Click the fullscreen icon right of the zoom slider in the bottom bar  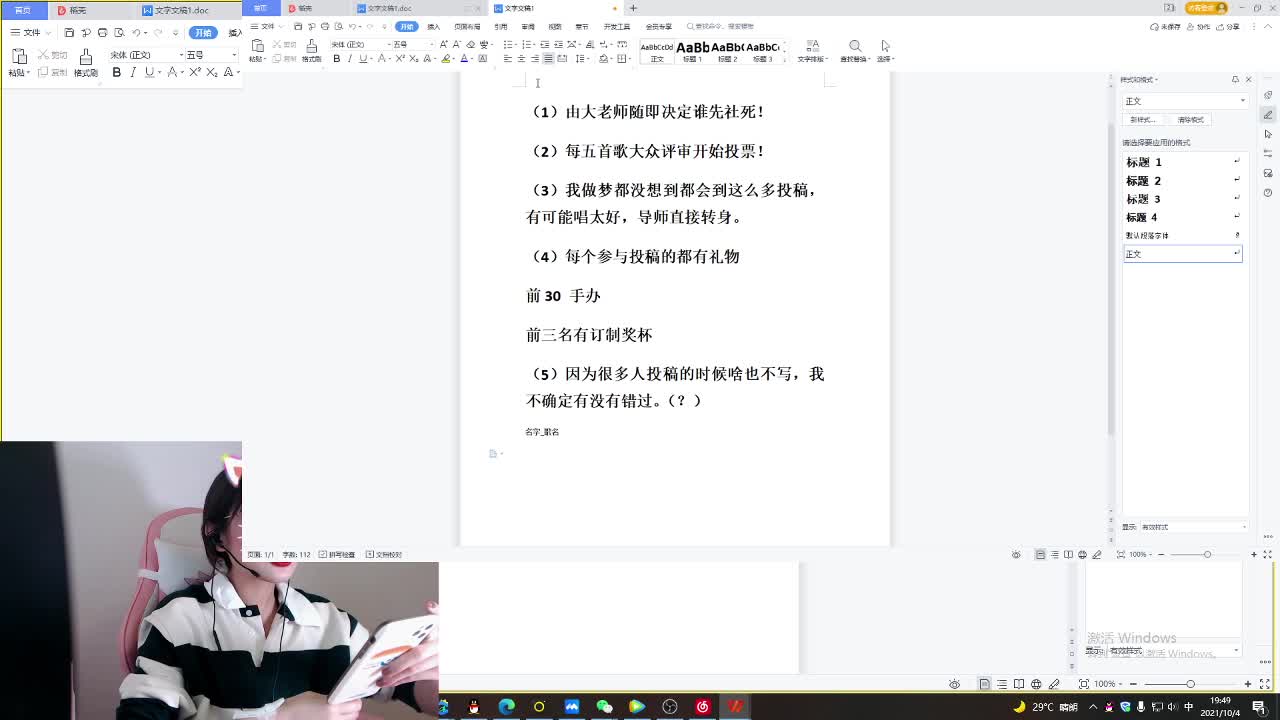tap(1265, 684)
